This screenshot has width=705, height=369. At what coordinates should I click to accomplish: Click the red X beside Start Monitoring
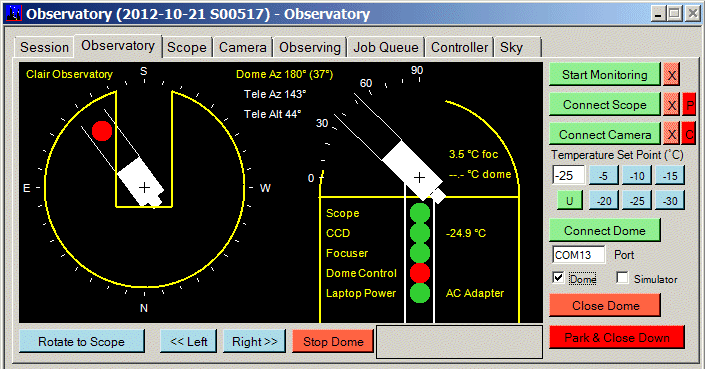pos(671,75)
